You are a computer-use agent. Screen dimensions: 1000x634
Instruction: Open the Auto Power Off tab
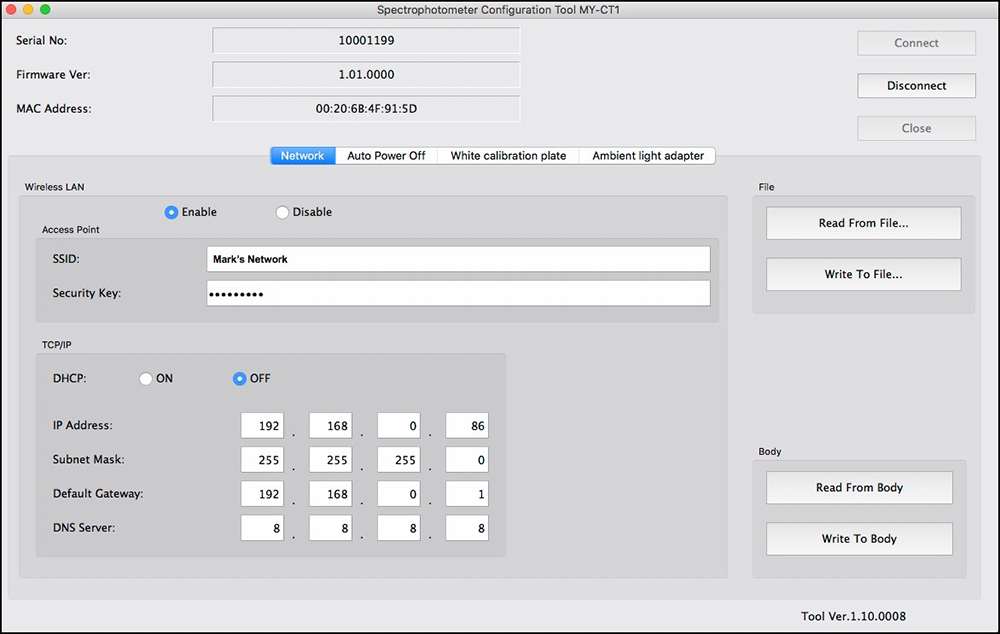[x=386, y=156]
